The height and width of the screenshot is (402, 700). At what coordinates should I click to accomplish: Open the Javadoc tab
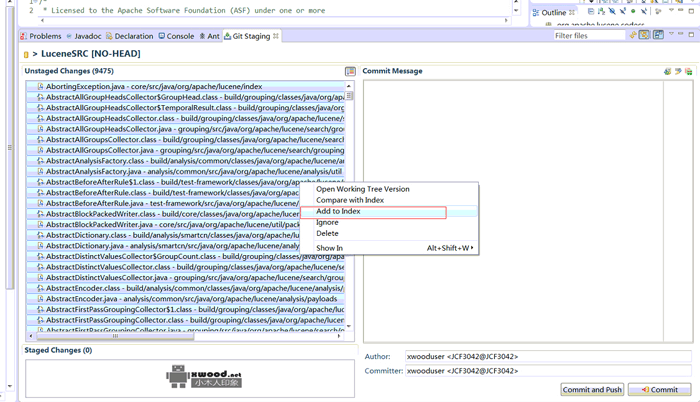pyautogui.click(x=83, y=36)
